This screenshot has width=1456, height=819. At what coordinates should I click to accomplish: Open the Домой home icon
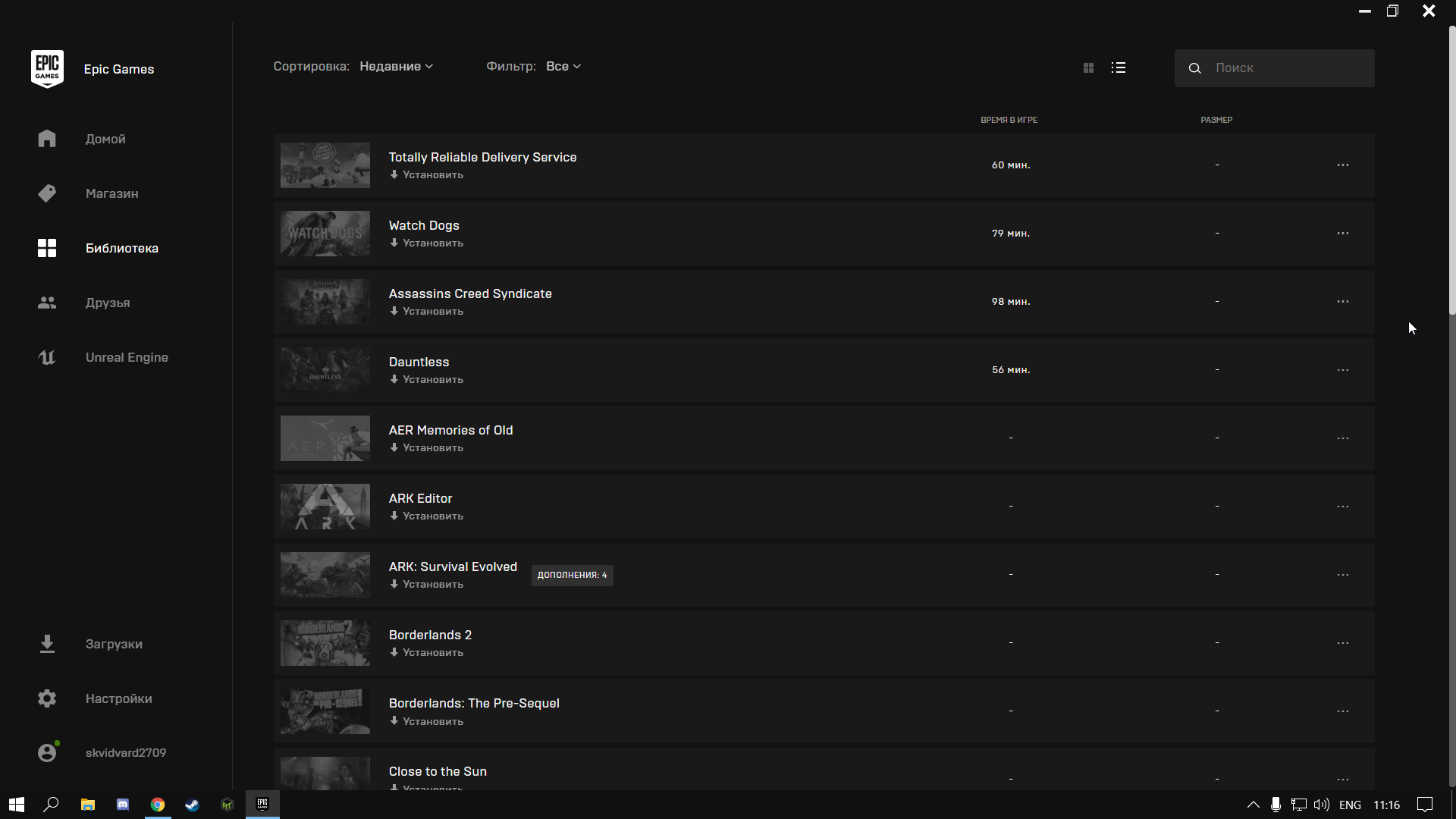47,139
